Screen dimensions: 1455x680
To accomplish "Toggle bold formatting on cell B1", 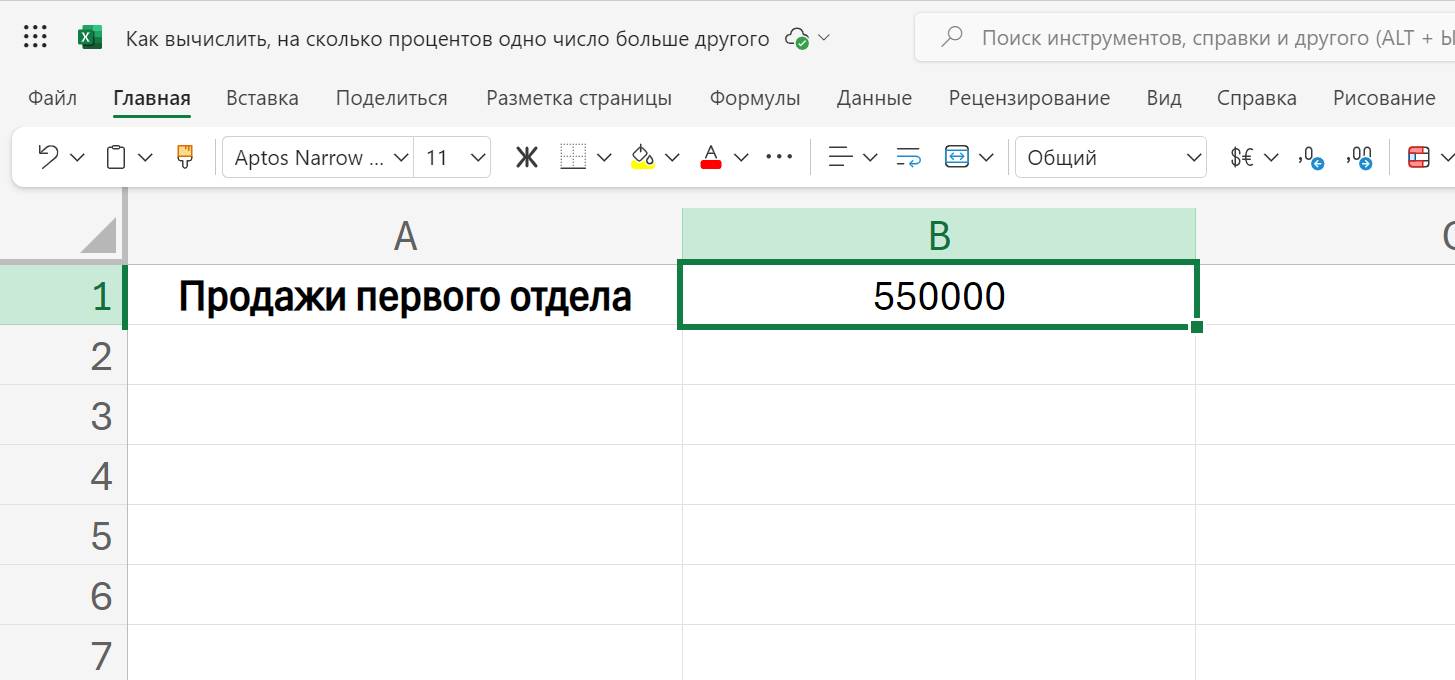I will point(527,157).
